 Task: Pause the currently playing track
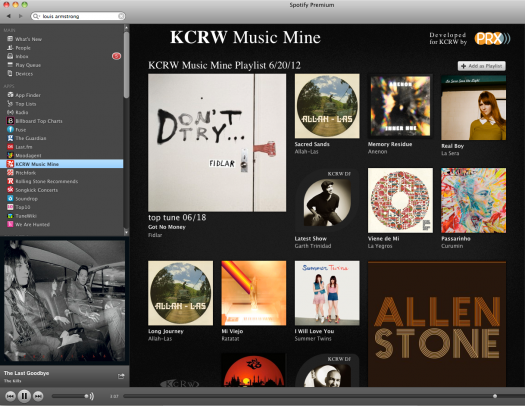point(24,396)
